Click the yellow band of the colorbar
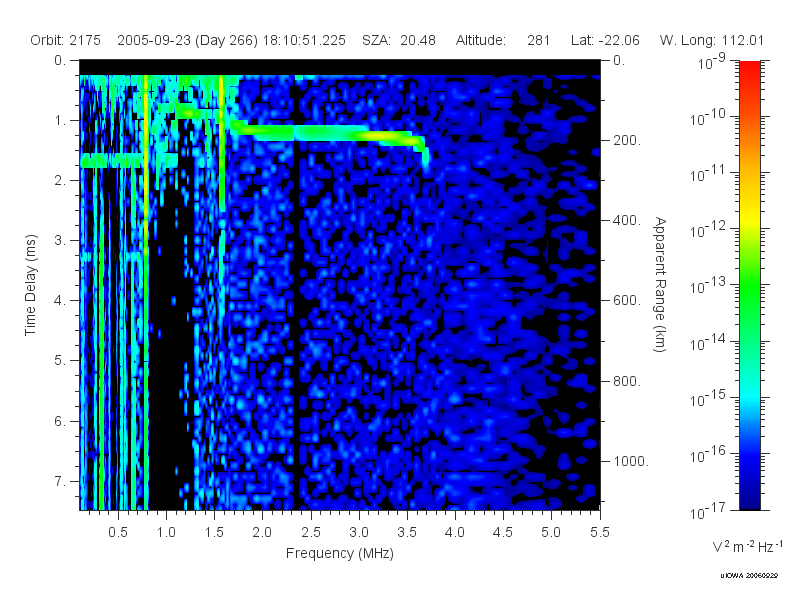The image size is (800, 600). 749,219
